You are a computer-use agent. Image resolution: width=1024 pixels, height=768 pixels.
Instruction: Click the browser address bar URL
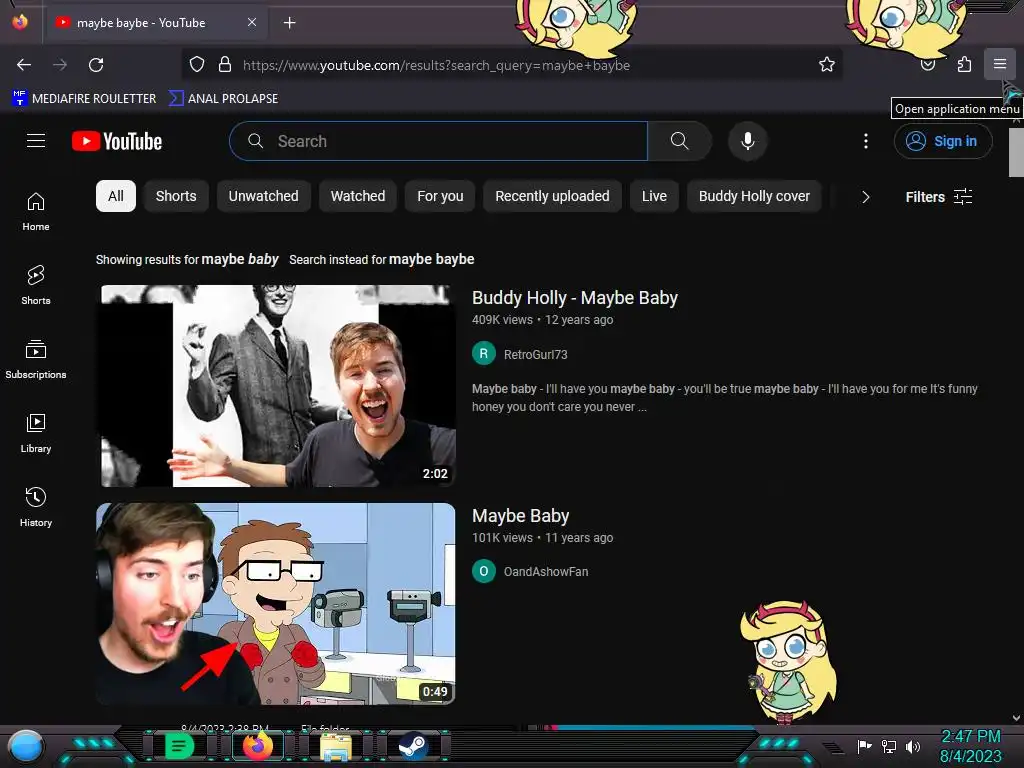click(x=436, y=65)
